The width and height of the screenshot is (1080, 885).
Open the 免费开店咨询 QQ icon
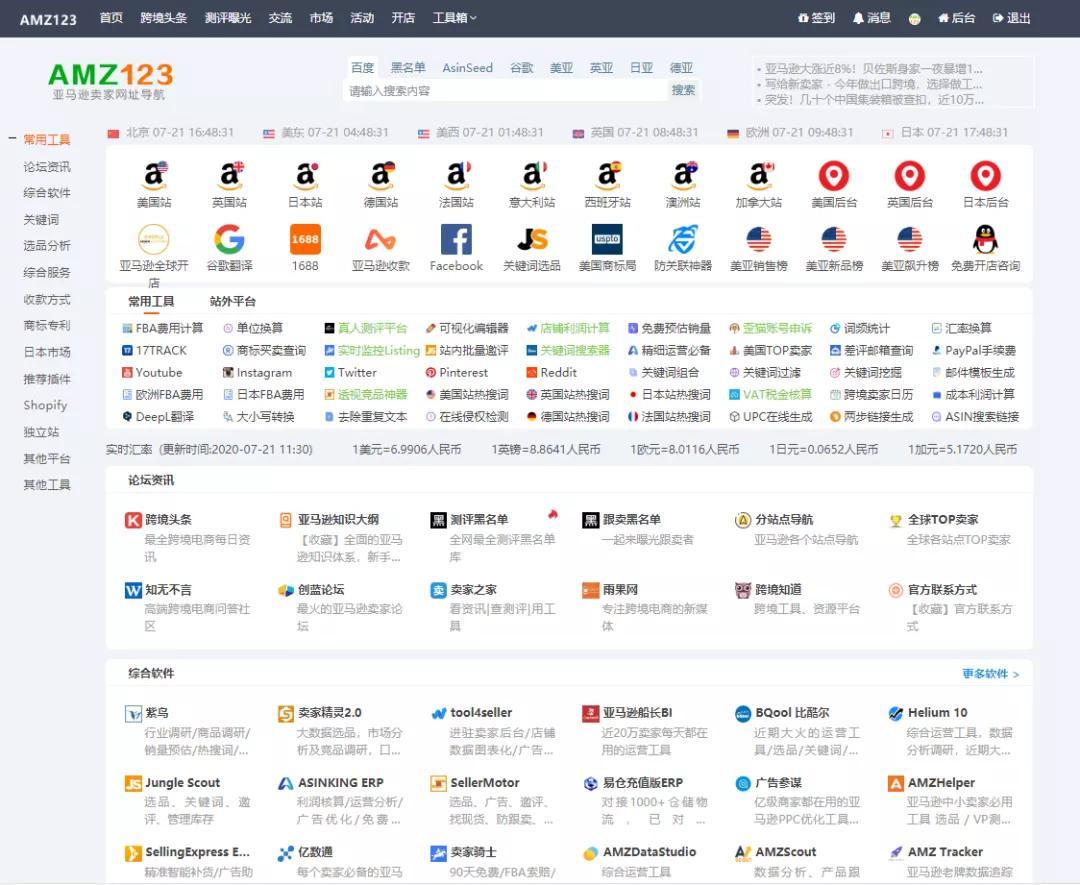984,241
